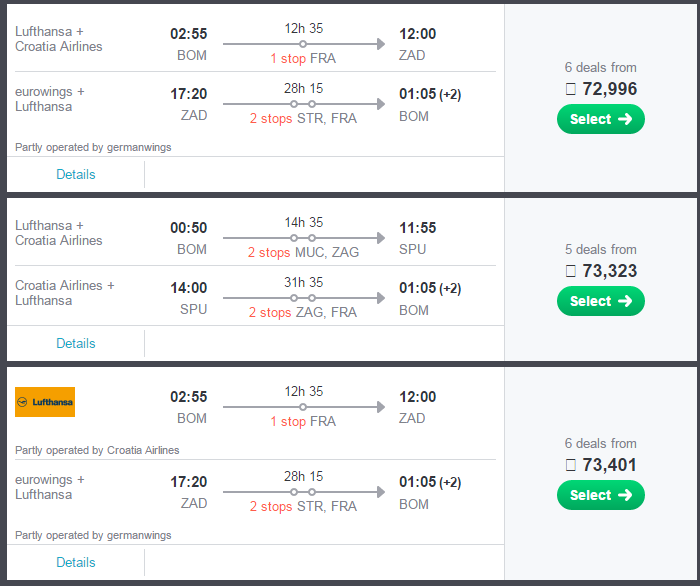Click the 00:50 BOM departure time

click(189, 228)
